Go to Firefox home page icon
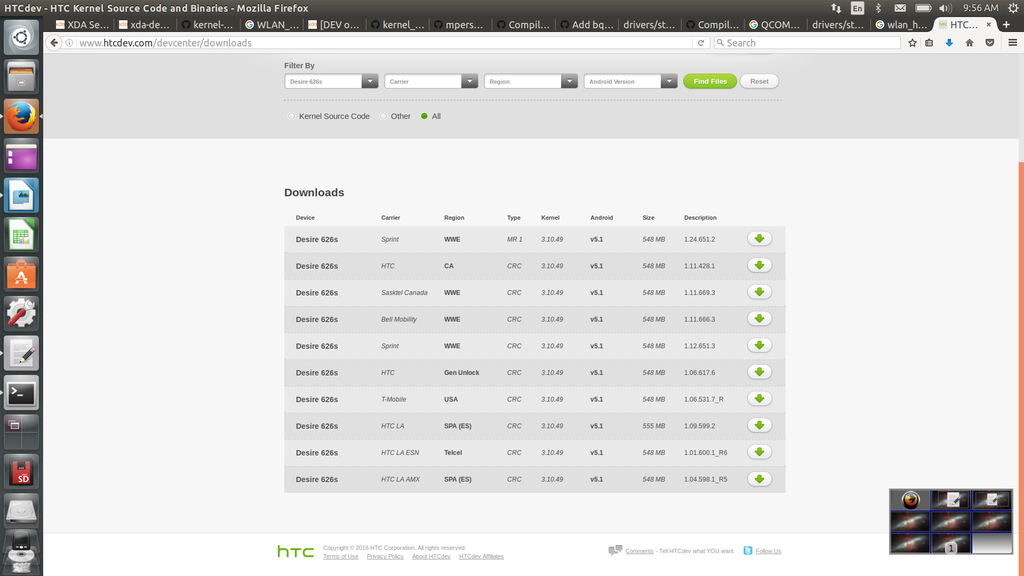Viewport: 1024px width, 576px height. click(969, 43)
